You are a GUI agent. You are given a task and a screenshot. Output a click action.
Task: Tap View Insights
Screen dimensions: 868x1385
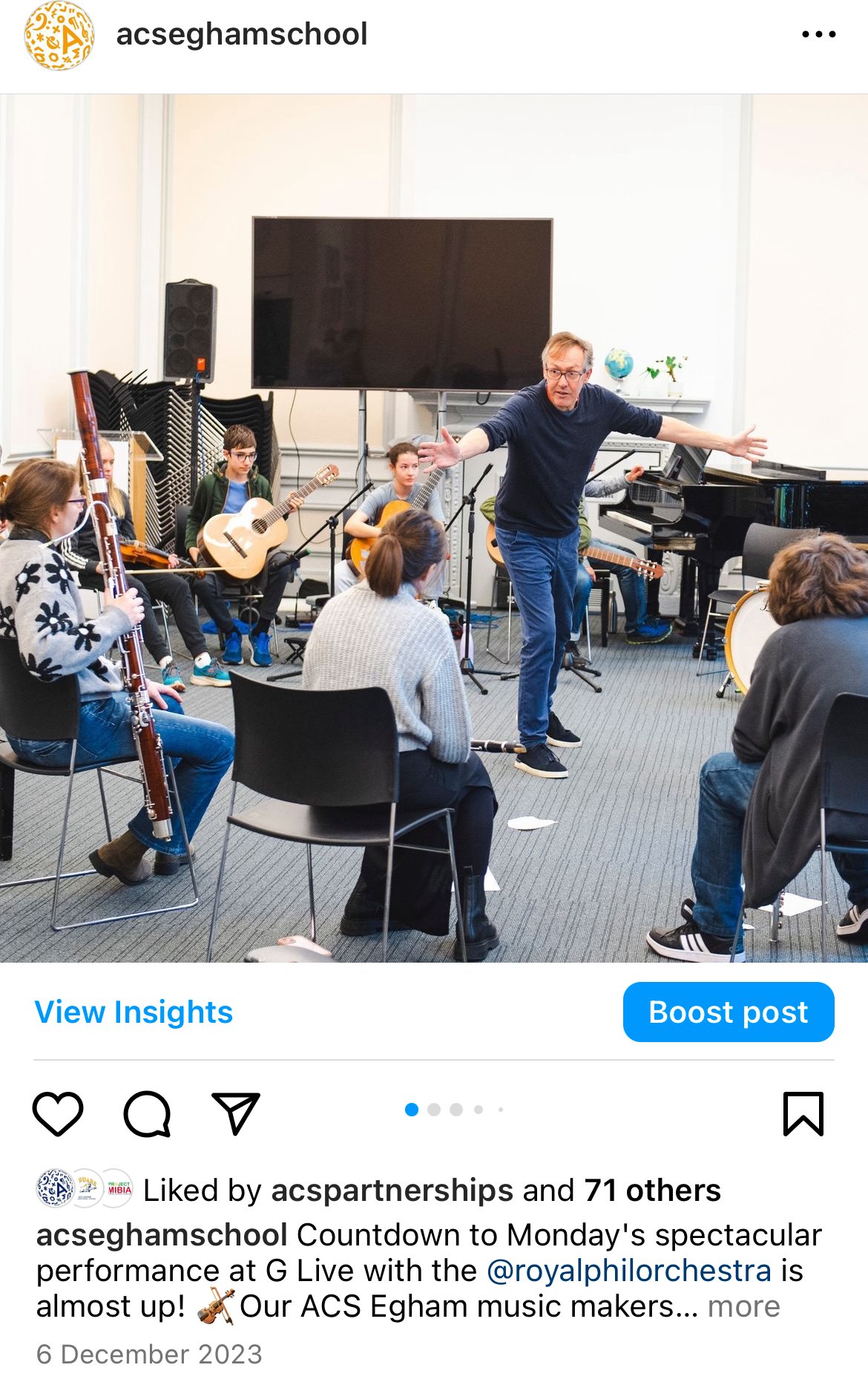point(134,1012)
